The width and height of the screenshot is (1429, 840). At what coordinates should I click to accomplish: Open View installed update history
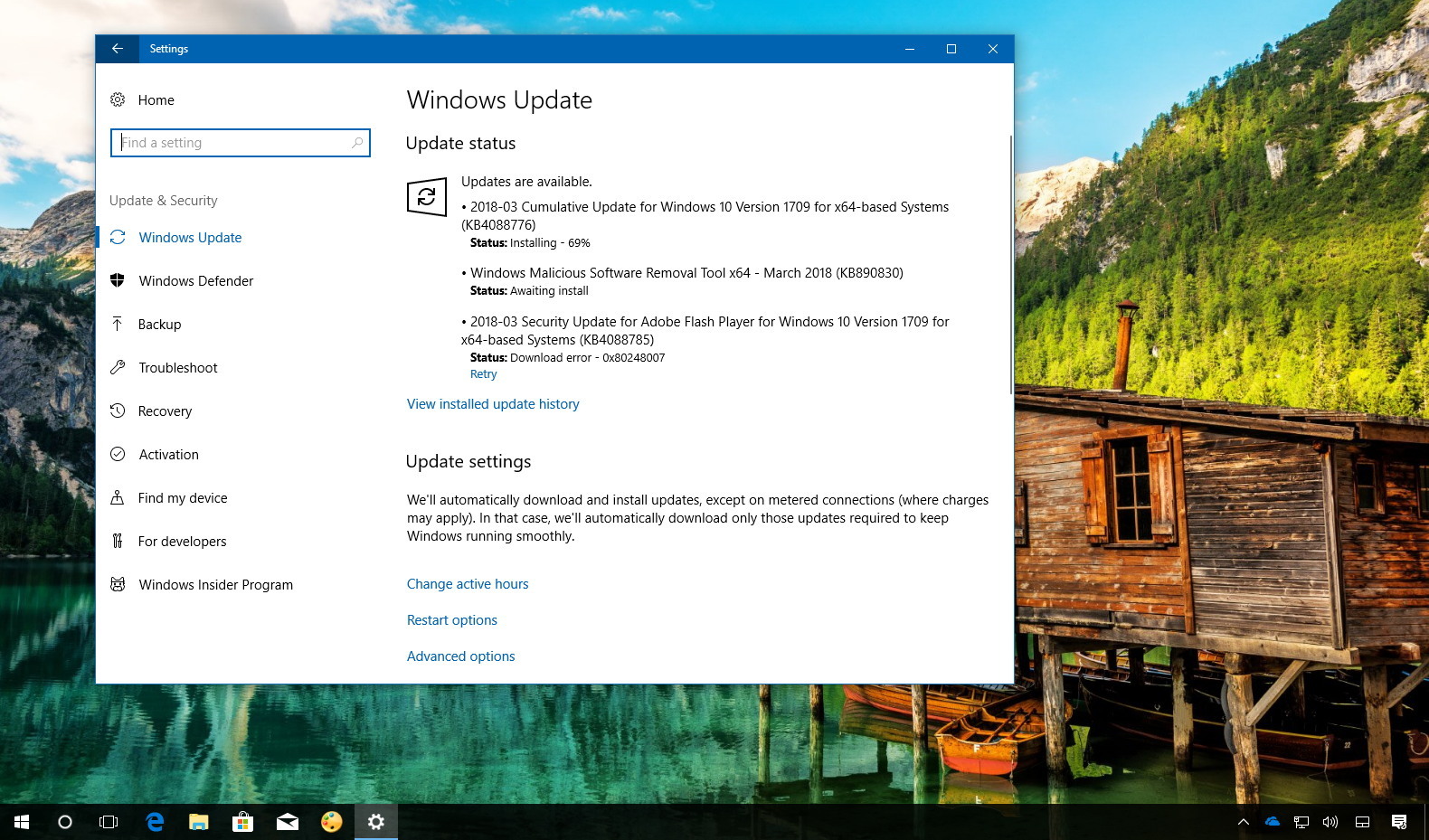tap(493, 404)
